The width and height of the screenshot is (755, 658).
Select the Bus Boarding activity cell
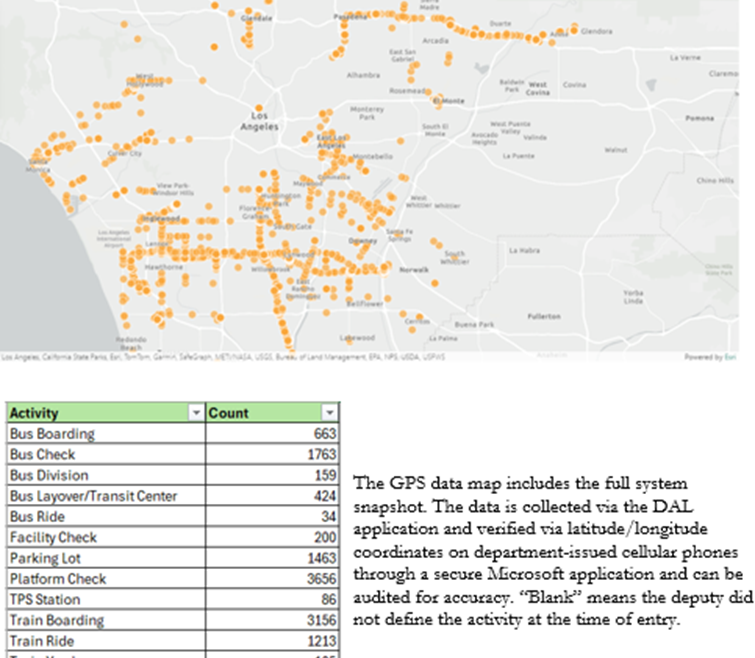pyautogui.click(x=52, y=434)
